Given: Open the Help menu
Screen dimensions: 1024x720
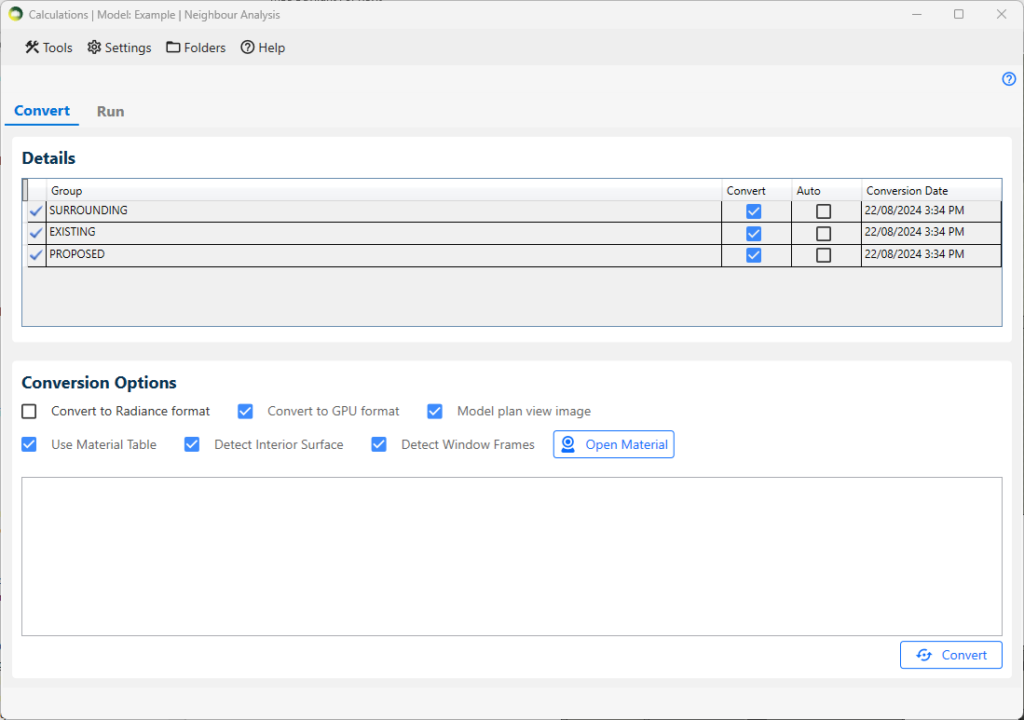Looking at the screenshot, I should point(263,48).
